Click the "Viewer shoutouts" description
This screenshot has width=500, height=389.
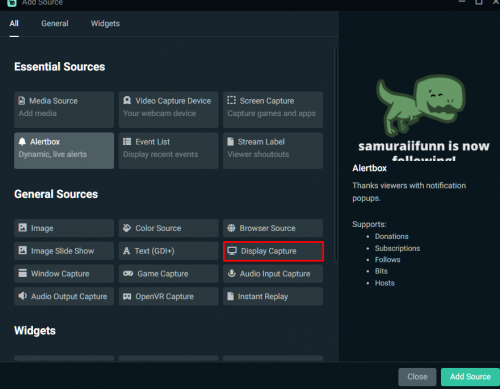coord(258,154)
